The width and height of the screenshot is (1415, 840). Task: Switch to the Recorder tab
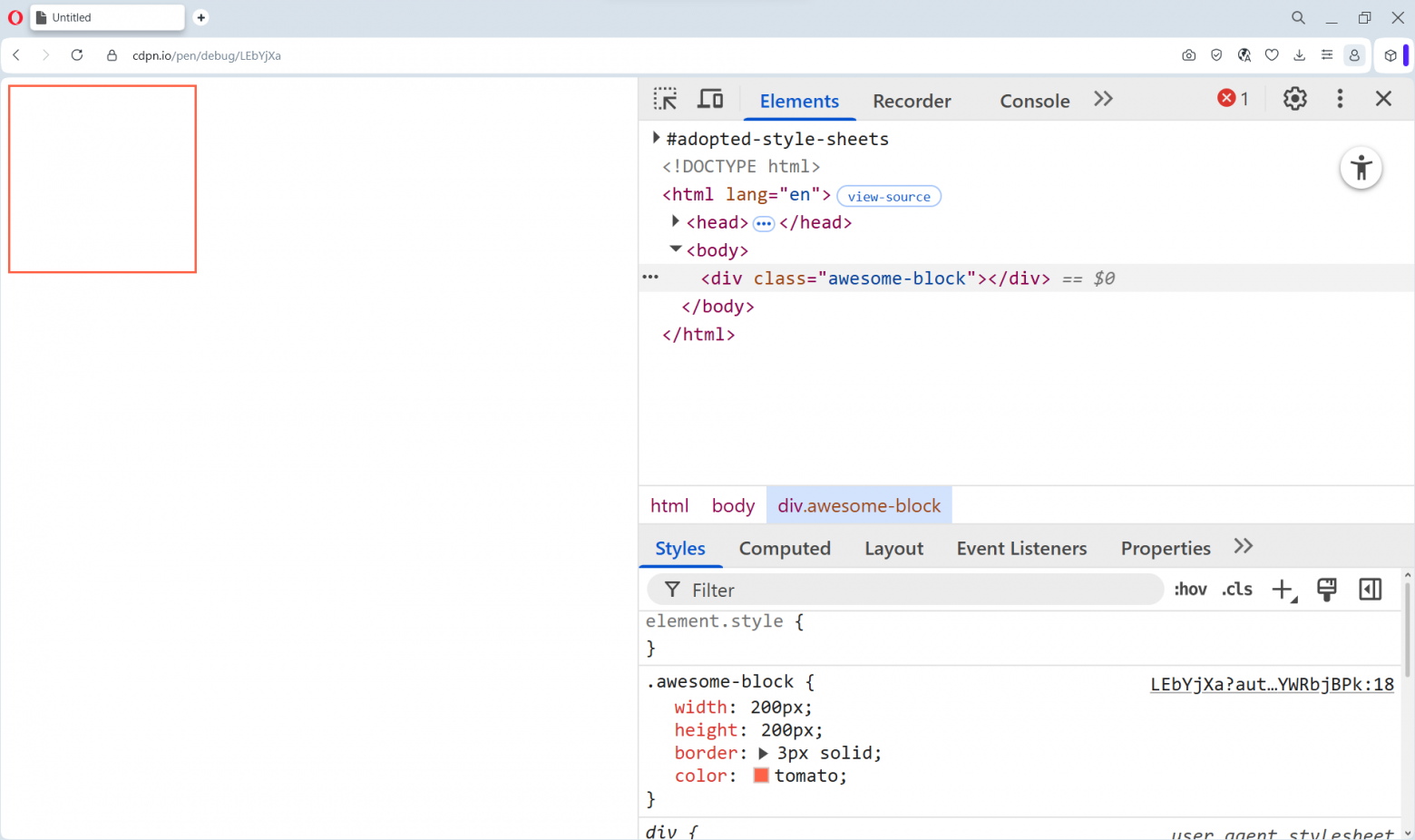point(912,101)
